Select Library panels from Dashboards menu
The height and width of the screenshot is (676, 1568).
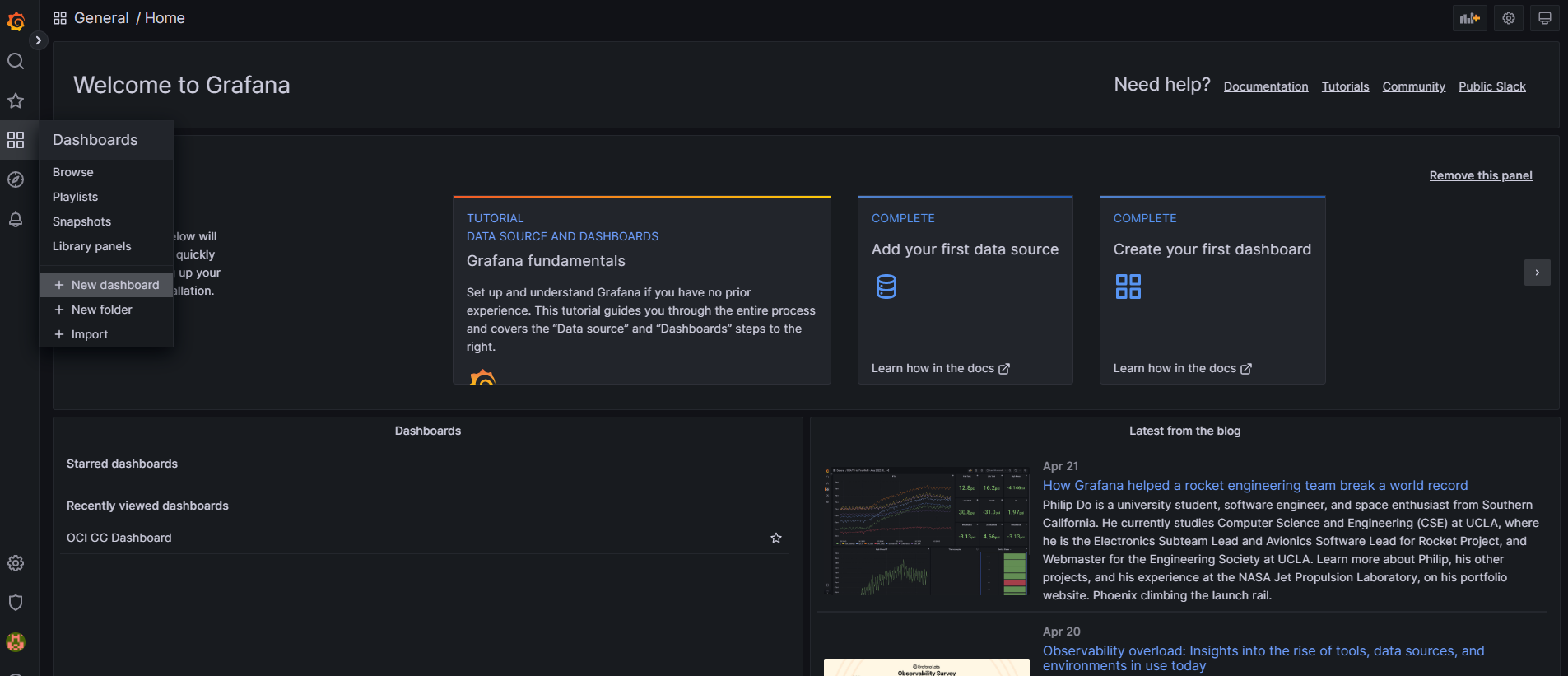pos(92,246)
